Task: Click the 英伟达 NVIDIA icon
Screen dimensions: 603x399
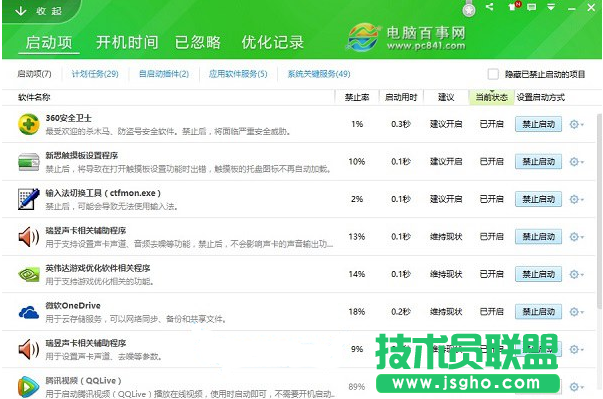Action: [29, 274]
